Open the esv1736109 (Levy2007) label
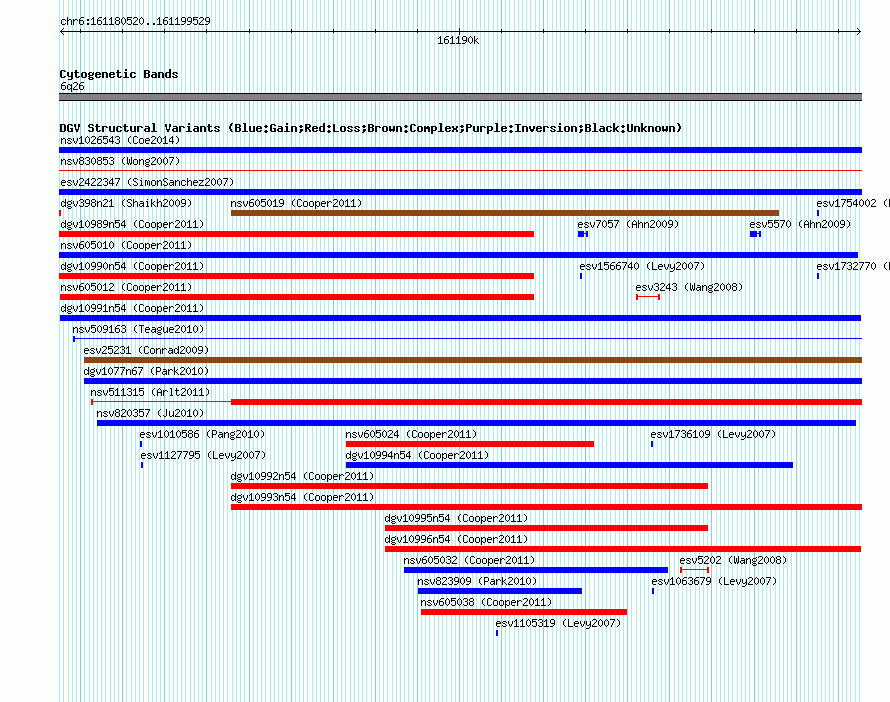This screenshot has height=702, width=890. coord(713,434)
